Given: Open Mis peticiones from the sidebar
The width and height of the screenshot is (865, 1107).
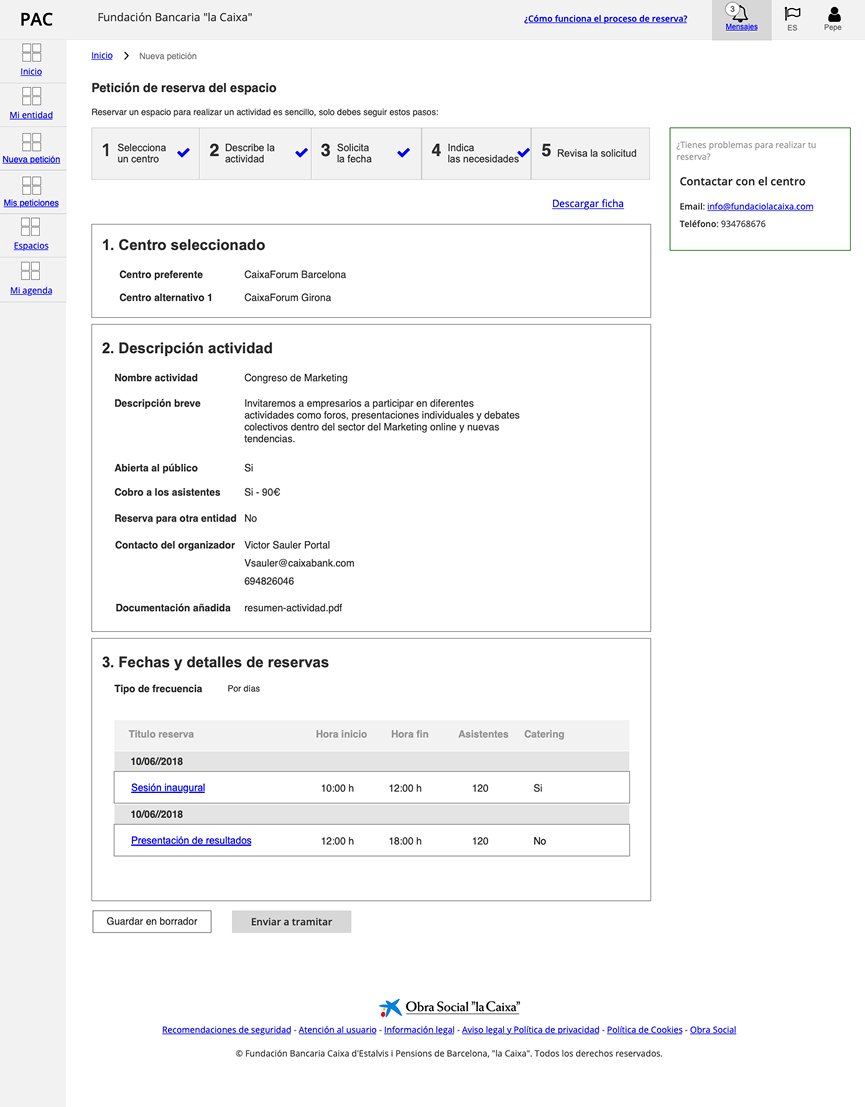Looking at the screenshot, I should tap(31, 193).
